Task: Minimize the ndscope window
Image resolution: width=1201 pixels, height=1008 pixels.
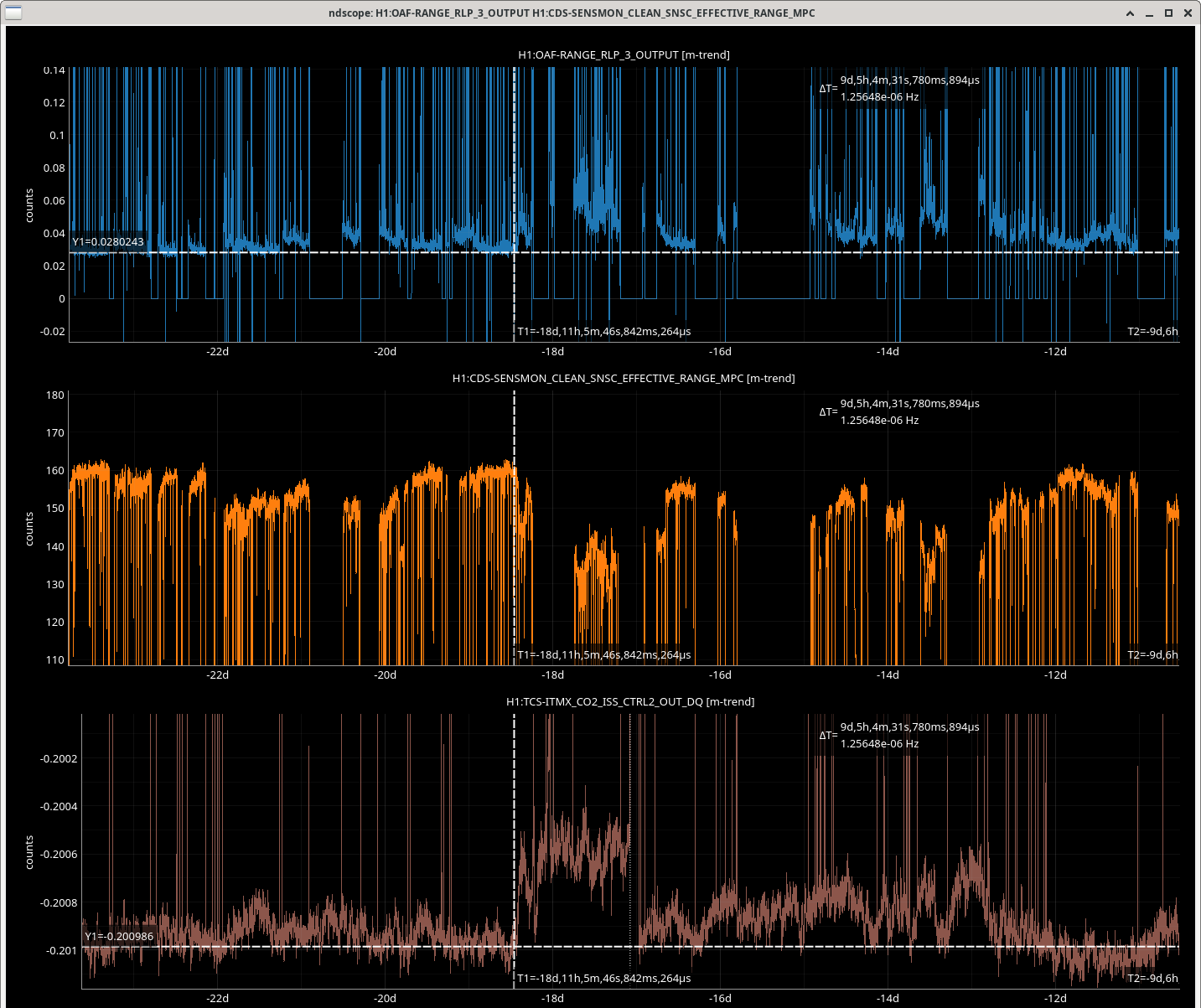Action: pos(1149,13)
